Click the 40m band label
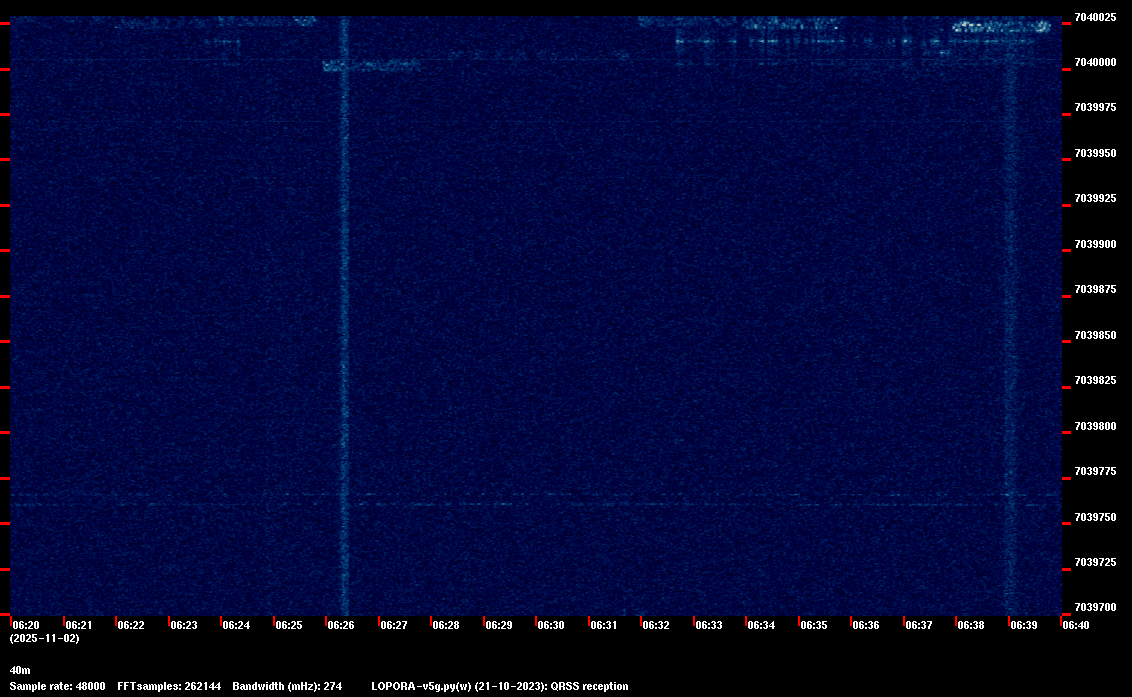The image size is (1132, 697). [x=20, y=671]
